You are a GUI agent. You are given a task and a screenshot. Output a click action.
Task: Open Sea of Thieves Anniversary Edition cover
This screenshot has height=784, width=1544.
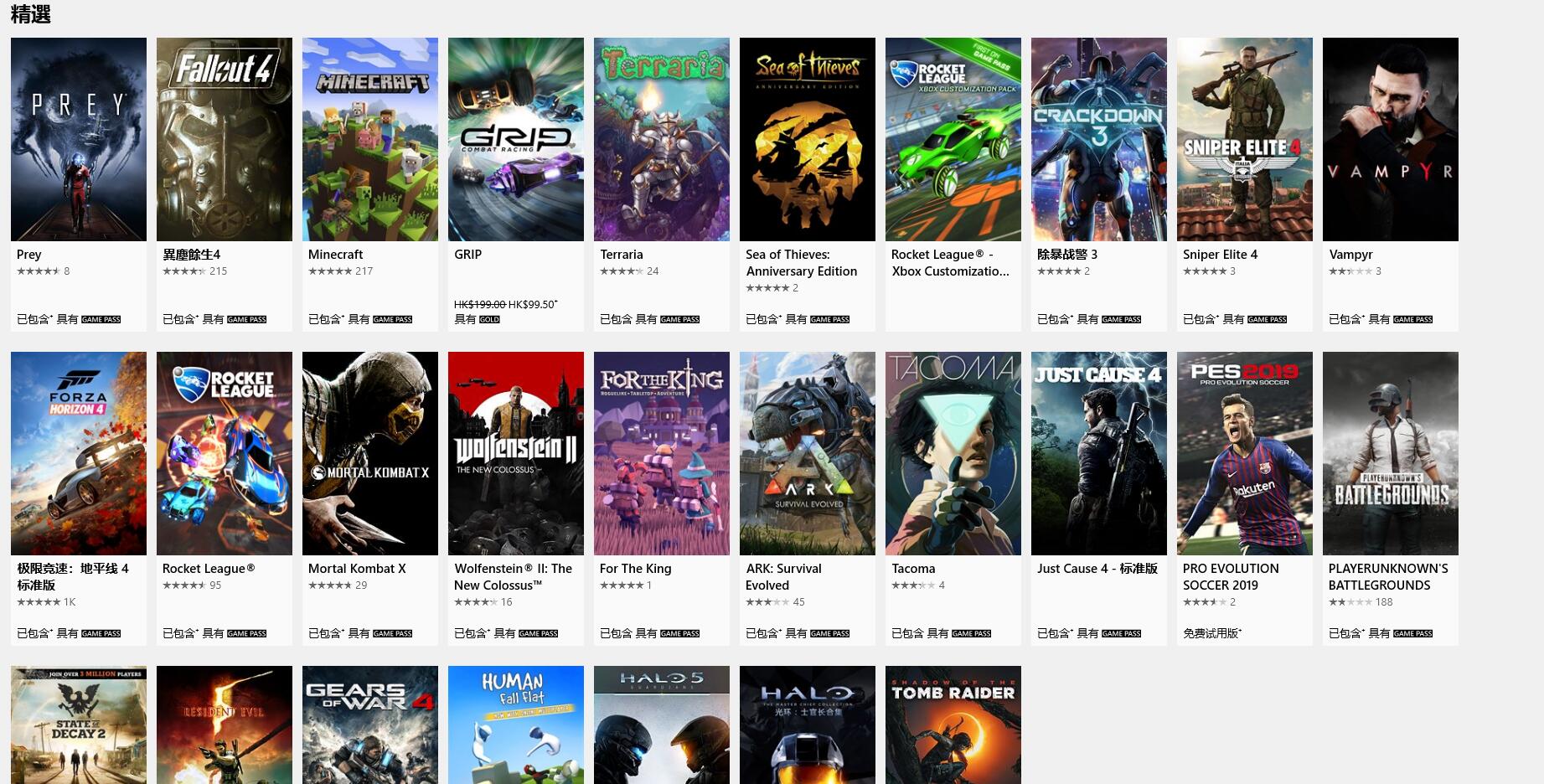(x=808, y=139)
